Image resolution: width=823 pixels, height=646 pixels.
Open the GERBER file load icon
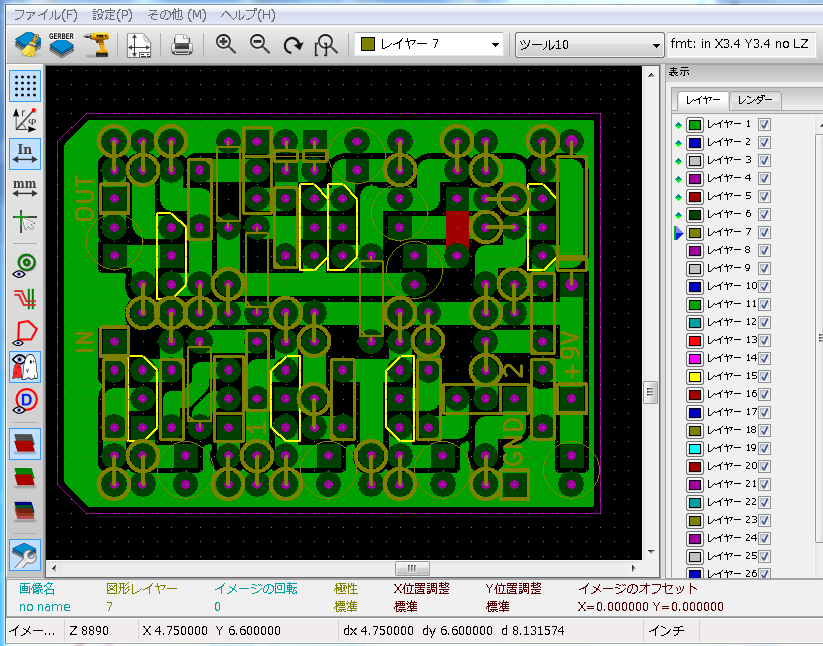(x=61, y=45)
